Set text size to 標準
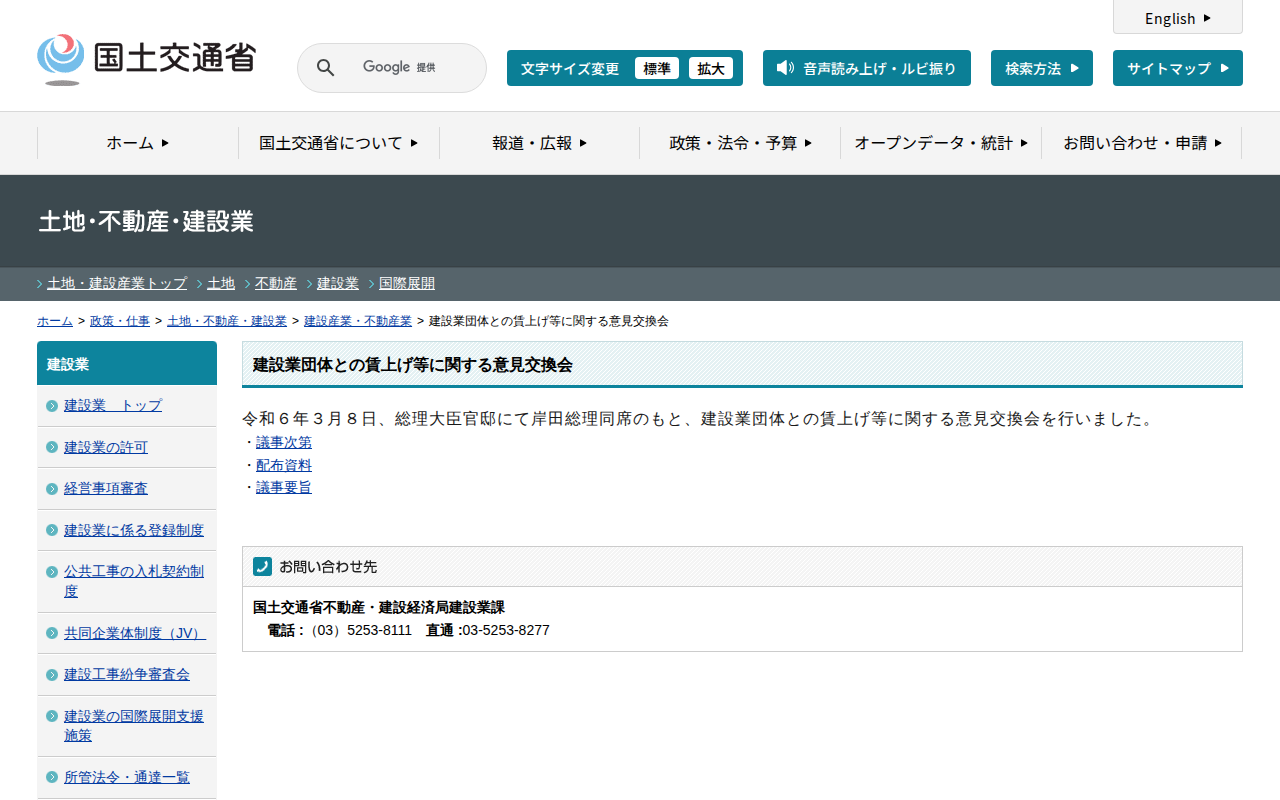Image resolution: width=1280 pixels, height=800 pixels. coord(656,68)
